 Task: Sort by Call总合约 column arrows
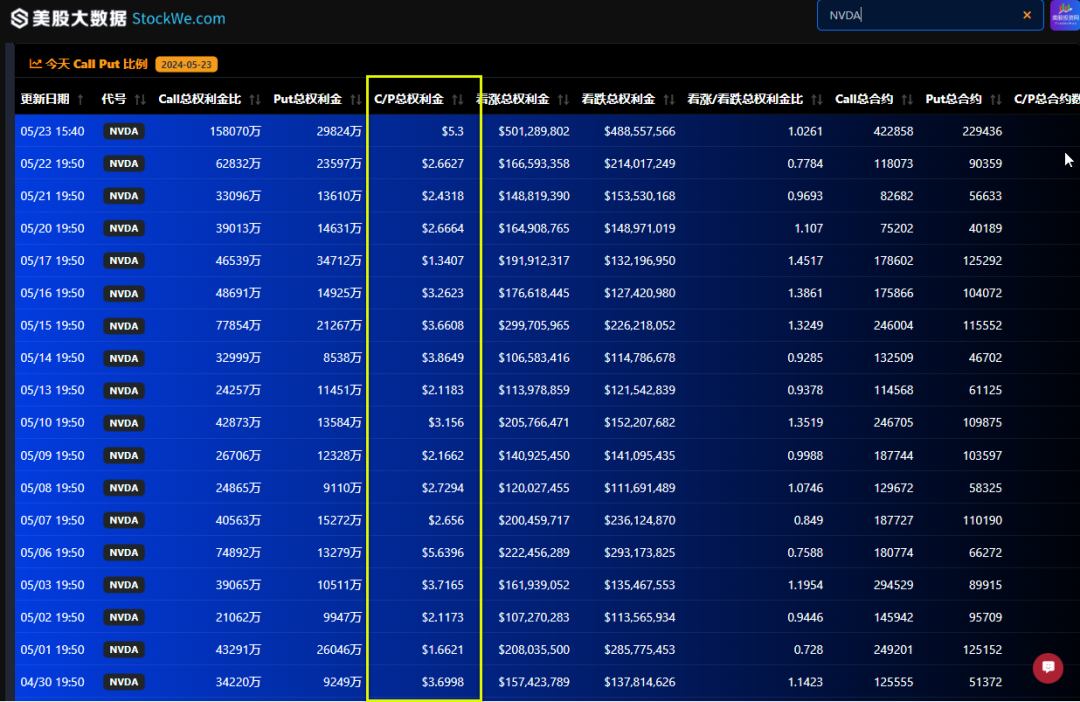pyautogui.click(x=906, y=99)
